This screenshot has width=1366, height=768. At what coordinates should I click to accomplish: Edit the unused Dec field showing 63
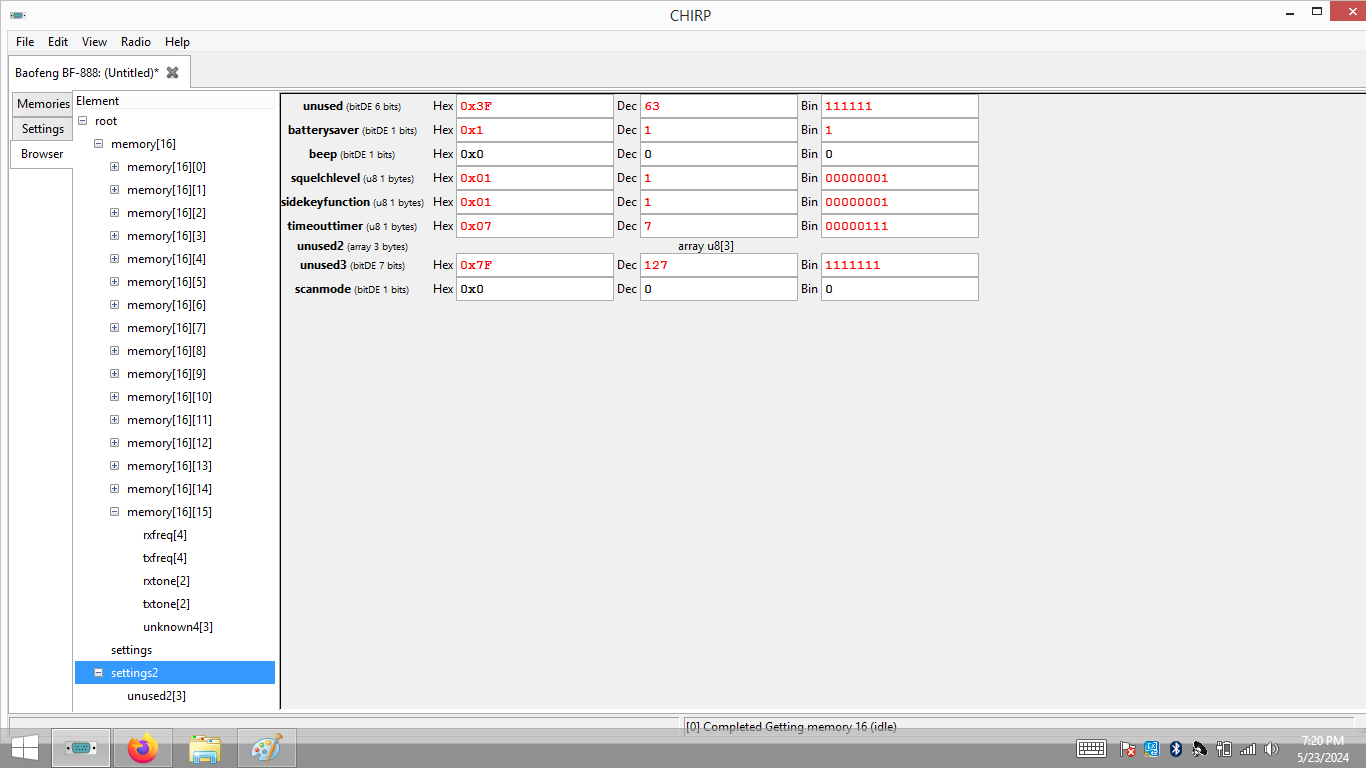718,106
